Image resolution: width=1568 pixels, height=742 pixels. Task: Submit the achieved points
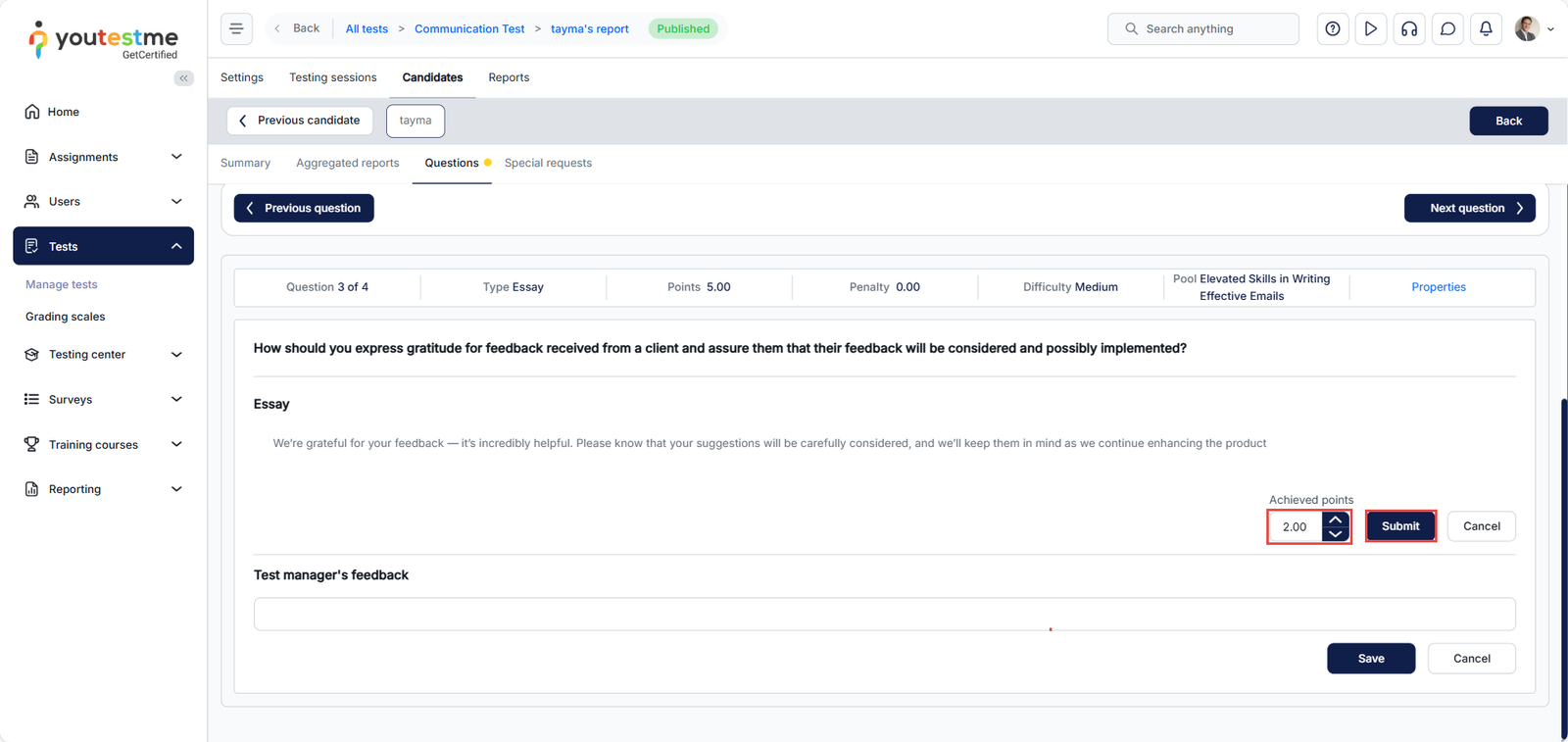click(x=1399, y=526)
